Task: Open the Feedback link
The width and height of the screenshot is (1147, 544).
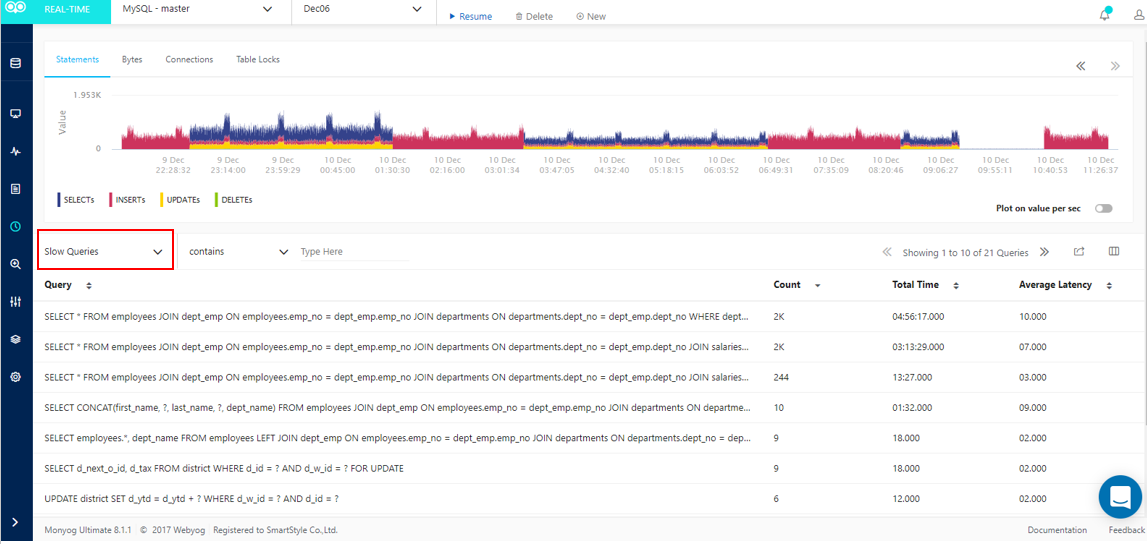Action: click(1127, 530)
